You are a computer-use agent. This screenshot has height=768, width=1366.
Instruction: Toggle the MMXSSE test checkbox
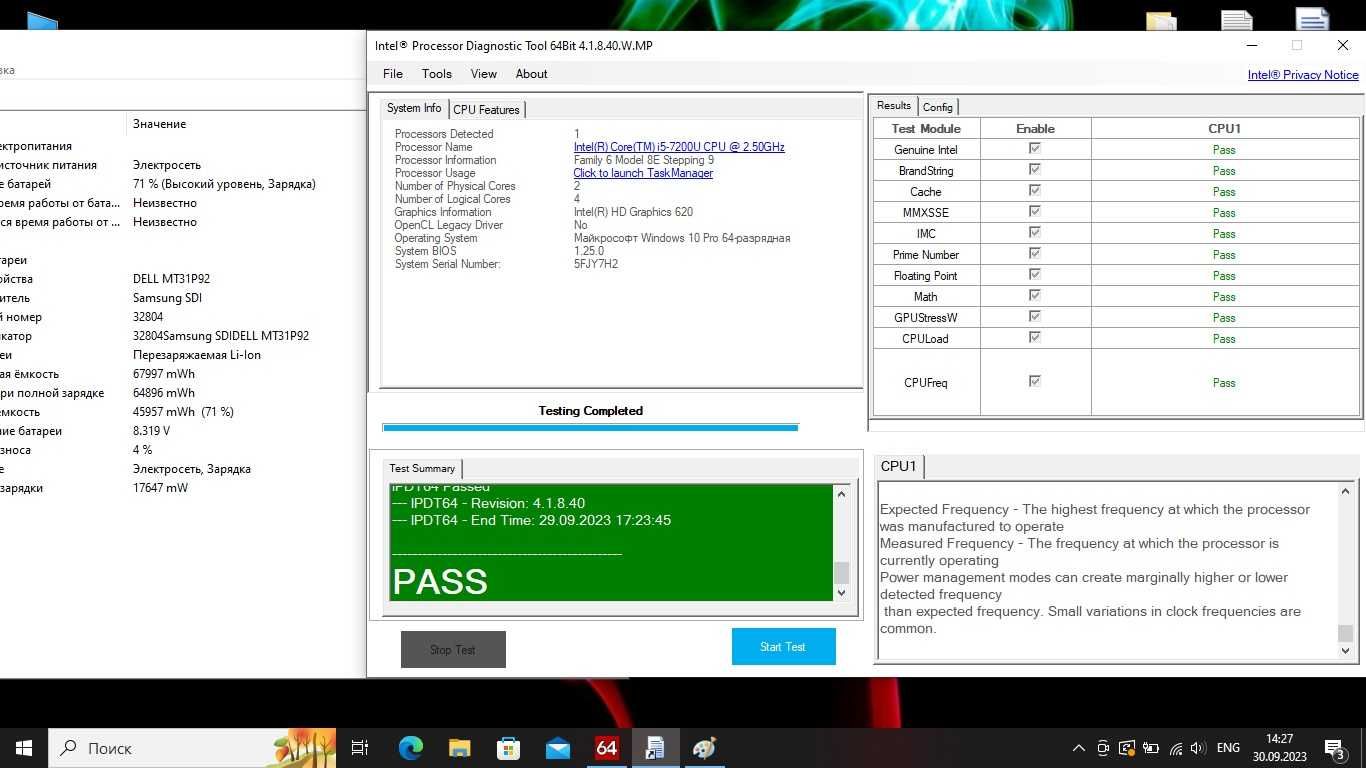(x=1035, y=212)
